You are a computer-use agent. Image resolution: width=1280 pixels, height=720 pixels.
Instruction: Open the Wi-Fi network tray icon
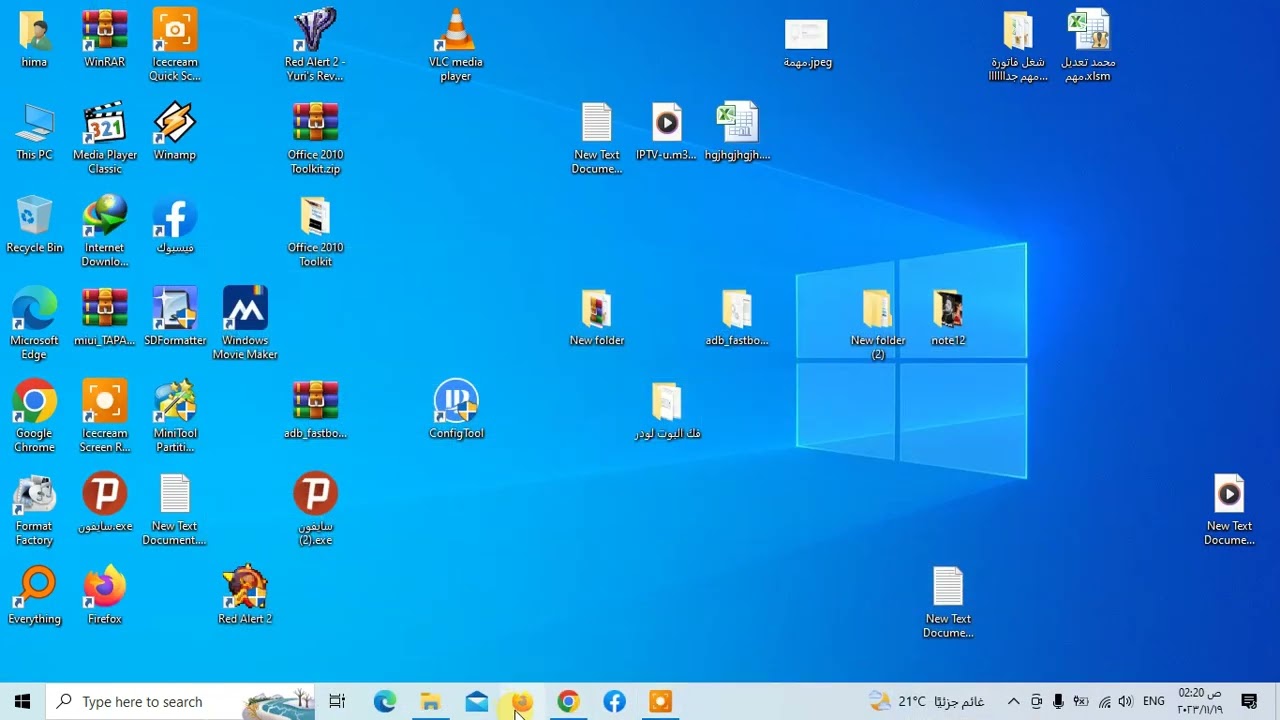1104,702
